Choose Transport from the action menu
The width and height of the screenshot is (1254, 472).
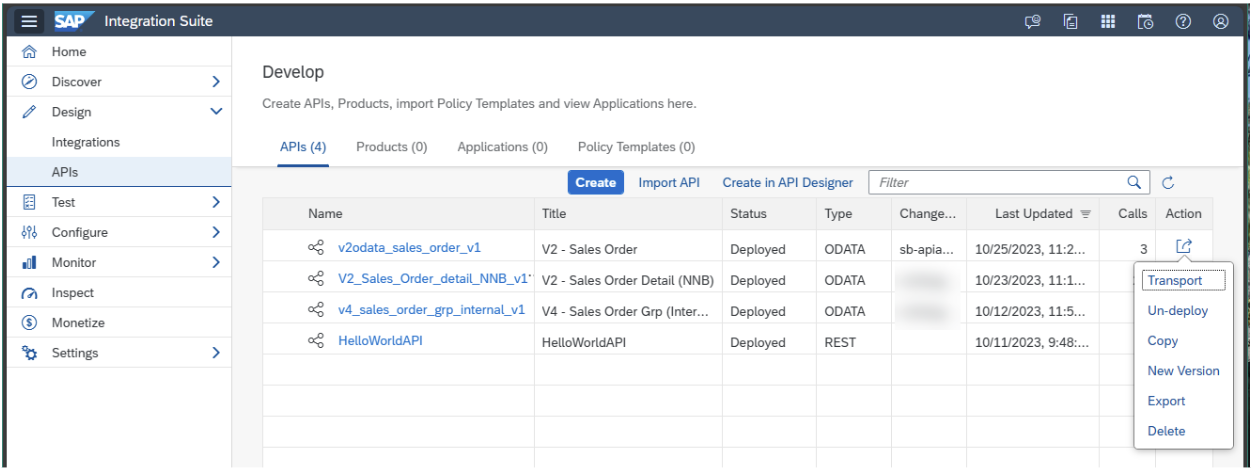click(x=1175, y=281)
